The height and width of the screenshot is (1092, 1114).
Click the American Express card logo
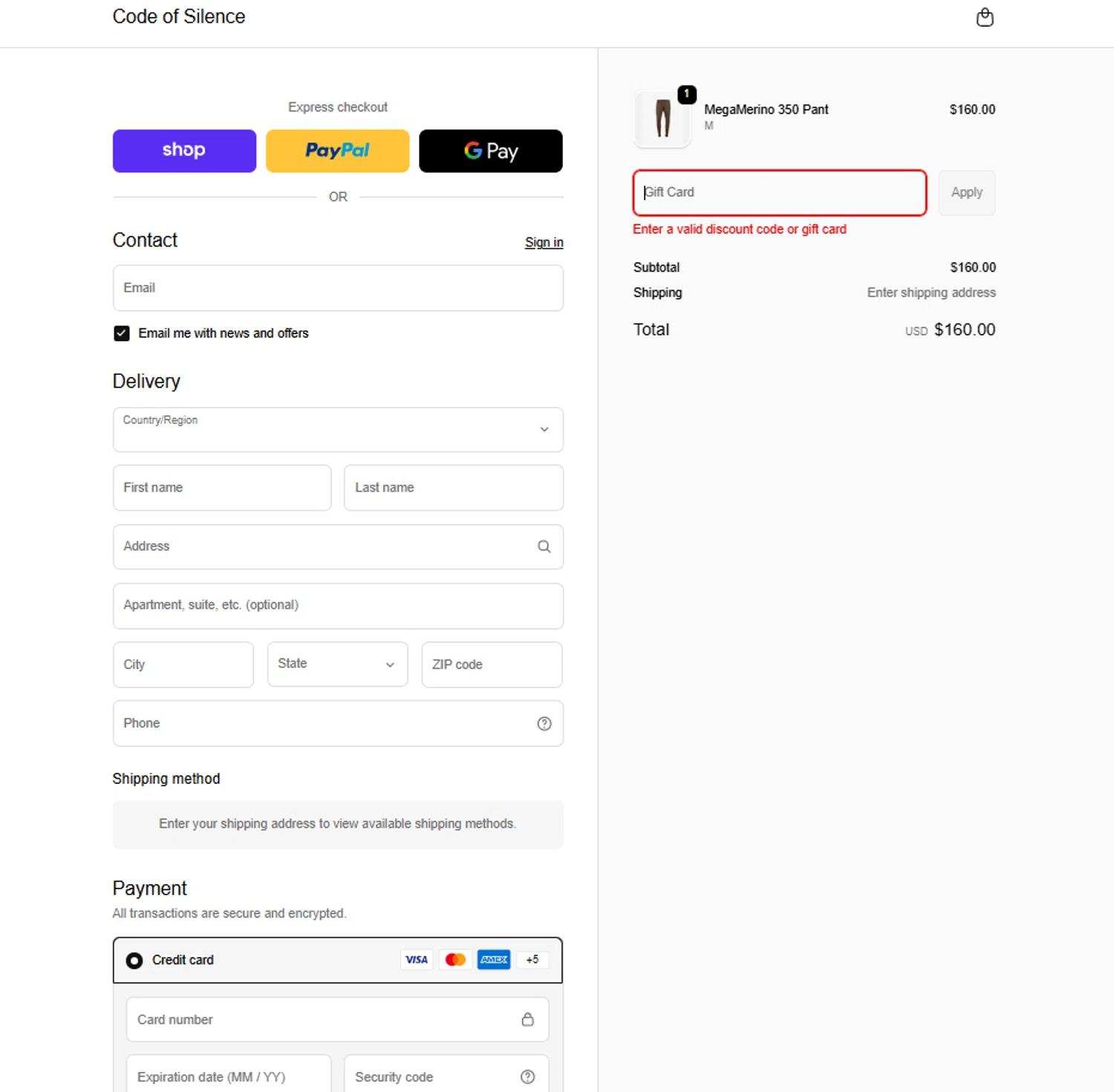coord(494,960)
